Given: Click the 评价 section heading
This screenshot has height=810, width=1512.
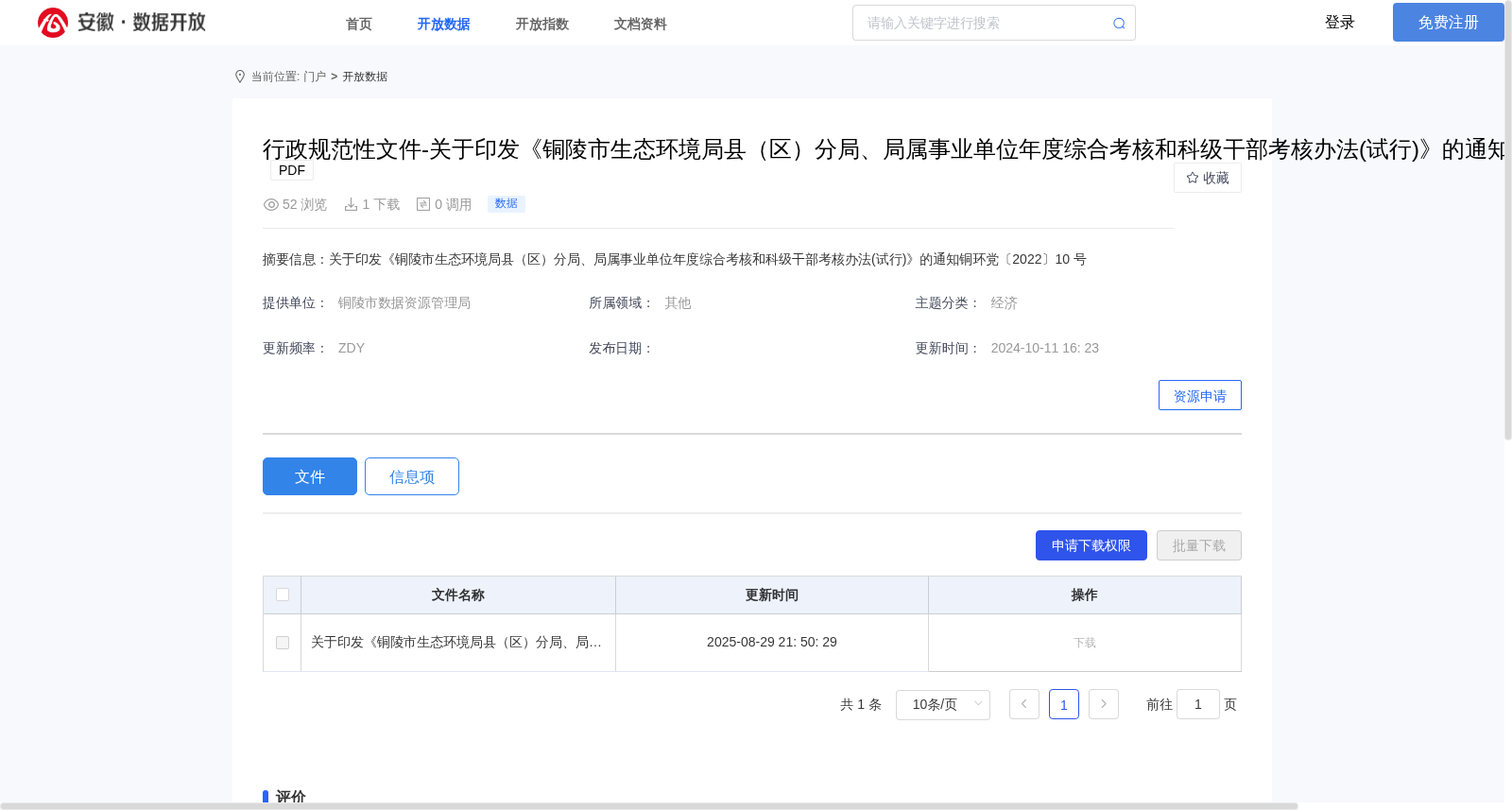Looking at the screenshot, I should [291, 798].
